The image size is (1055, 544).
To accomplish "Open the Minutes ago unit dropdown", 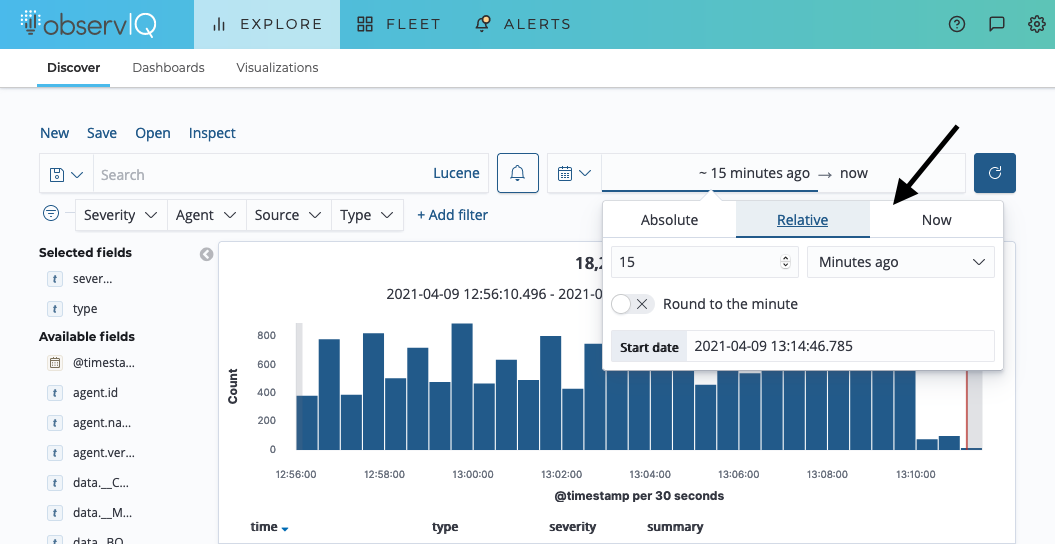I will [901, 262].
